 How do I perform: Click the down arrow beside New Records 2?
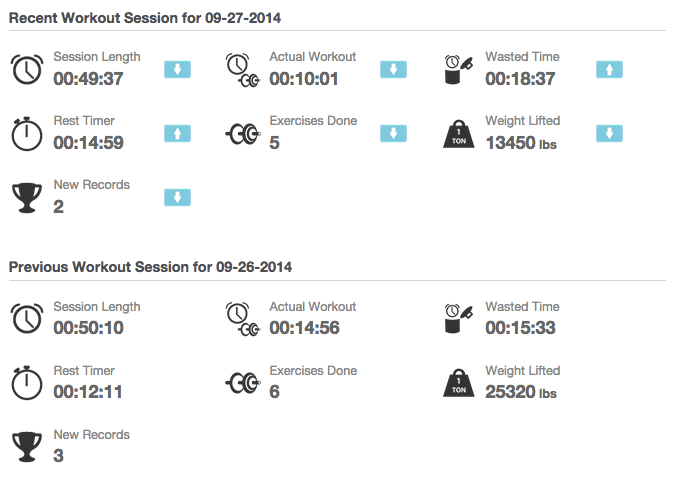[177, 197]
